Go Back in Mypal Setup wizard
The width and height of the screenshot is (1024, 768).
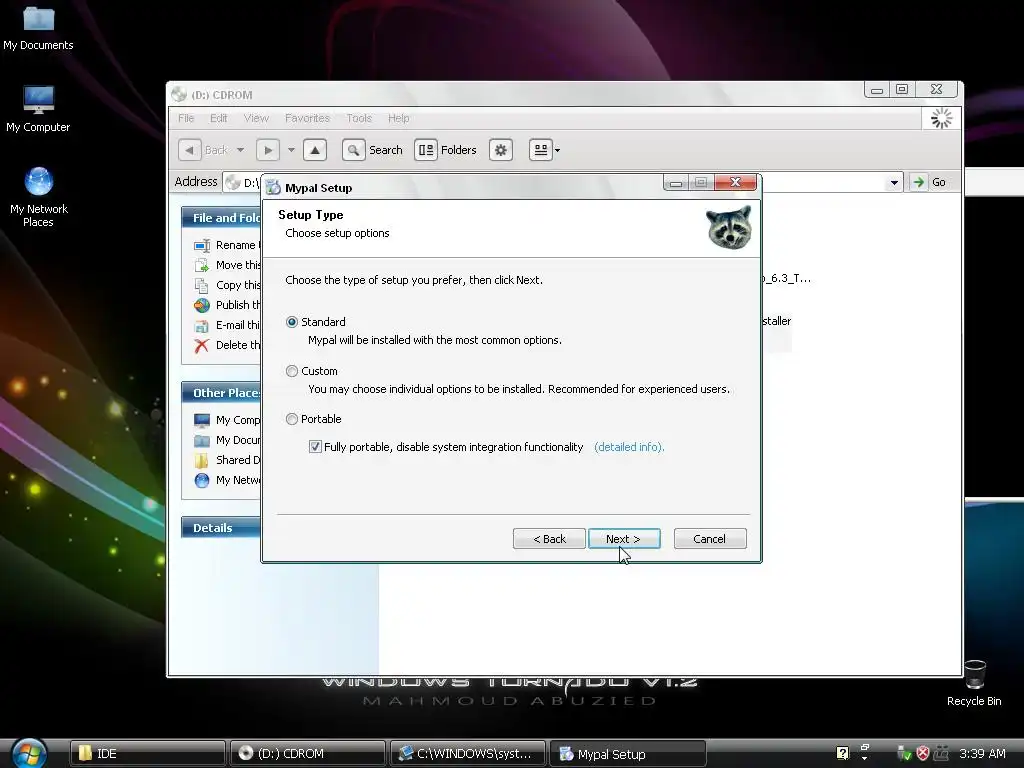(549, 539)
